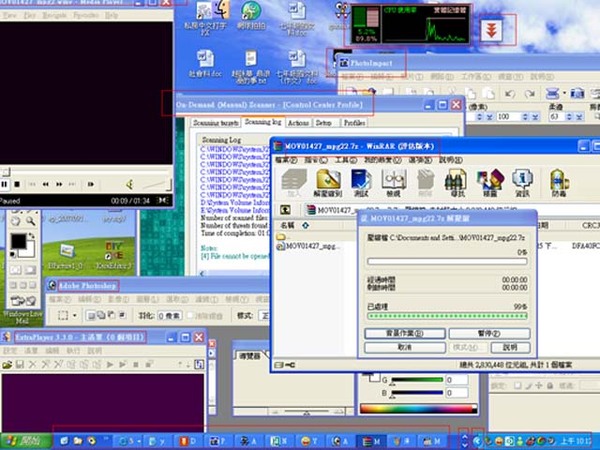This screenshot has width=600, height=450.
Task: Click WinRAR Wizard toolbar icon
Action: [x=490, y=183]
